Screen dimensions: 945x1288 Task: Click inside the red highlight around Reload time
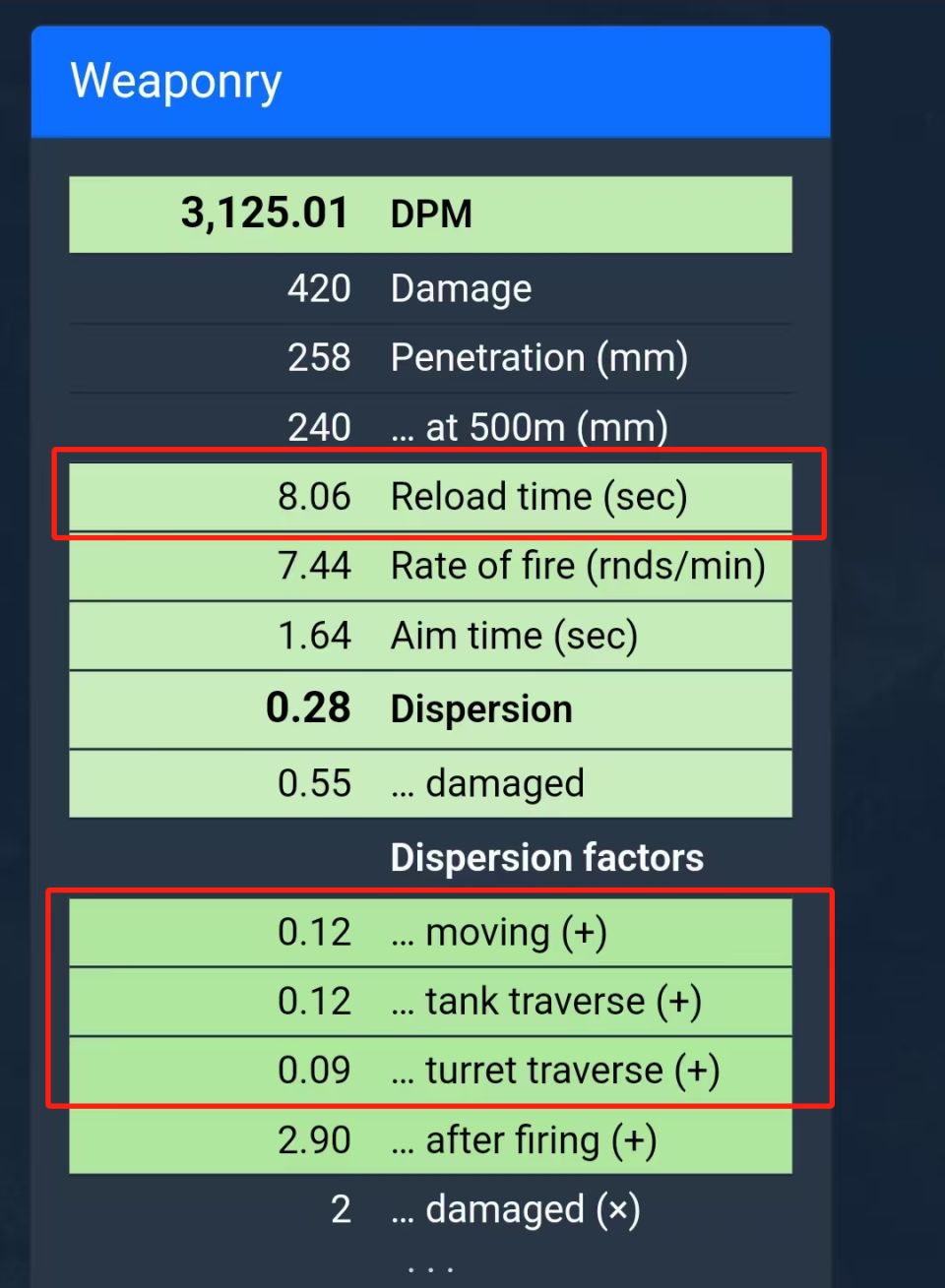(430, 497)
